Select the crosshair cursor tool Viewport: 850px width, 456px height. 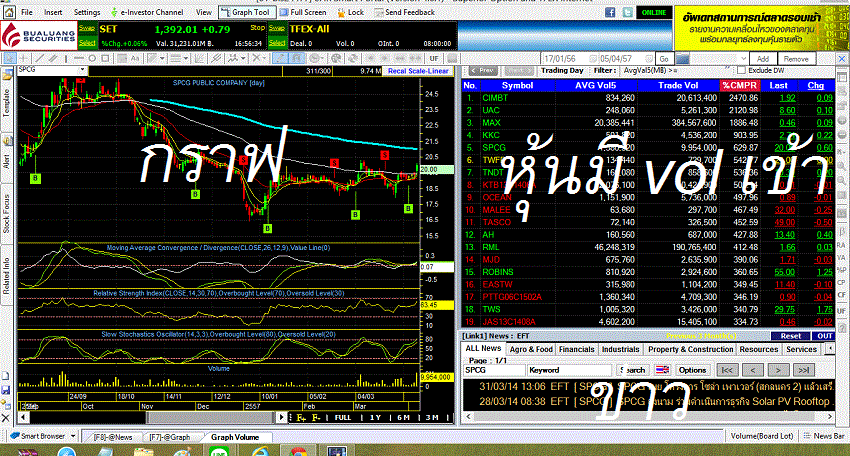(x=23, y=58)
